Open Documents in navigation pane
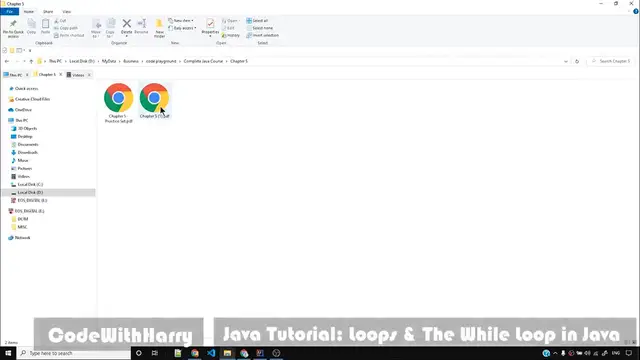The width and height of the screenshot is (640, 360). (x=28, y=144)
